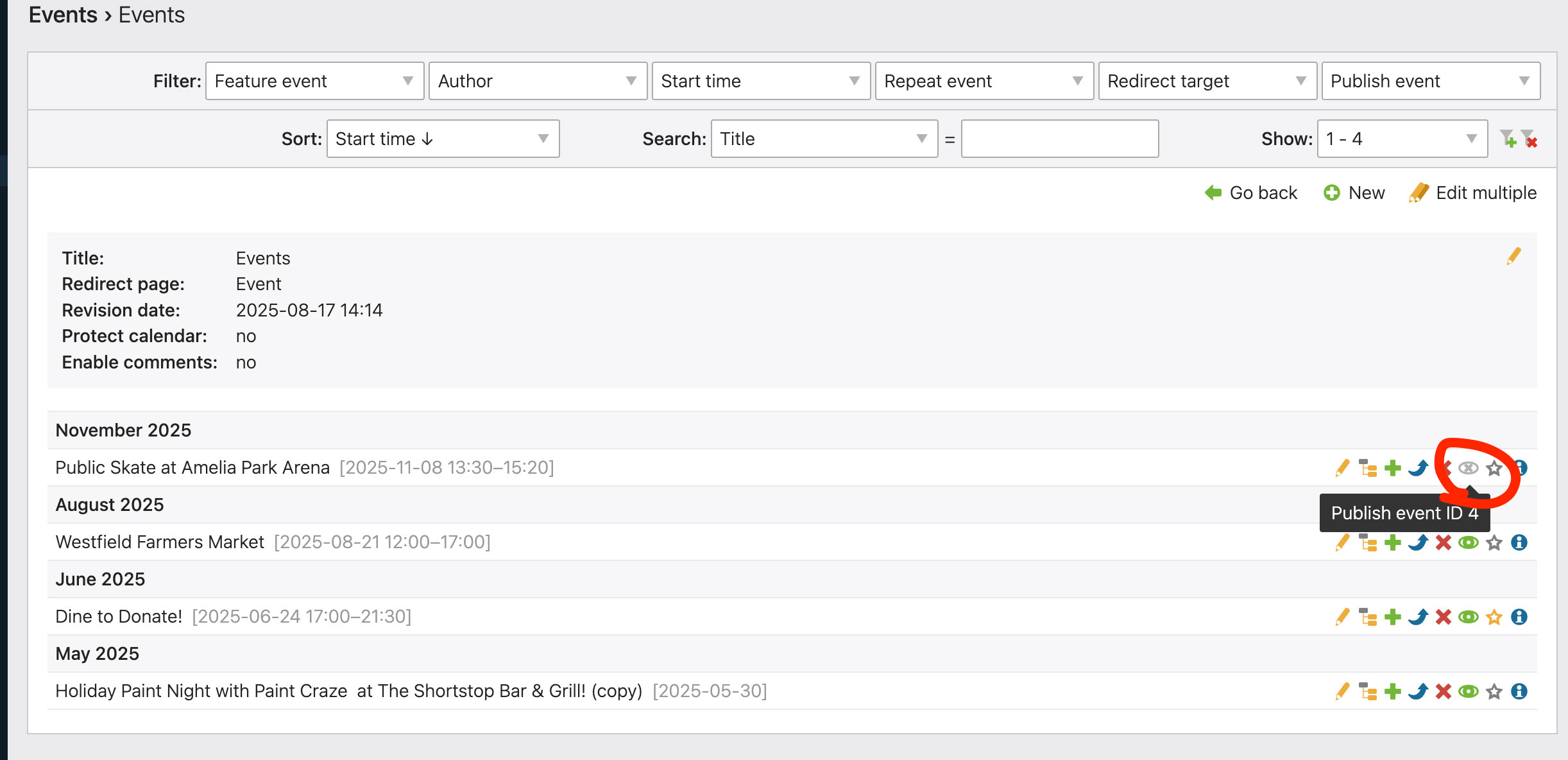Expand the Sort Start time dropdown
Viewport: 1568px width, 760px height.
pos(443,139)
